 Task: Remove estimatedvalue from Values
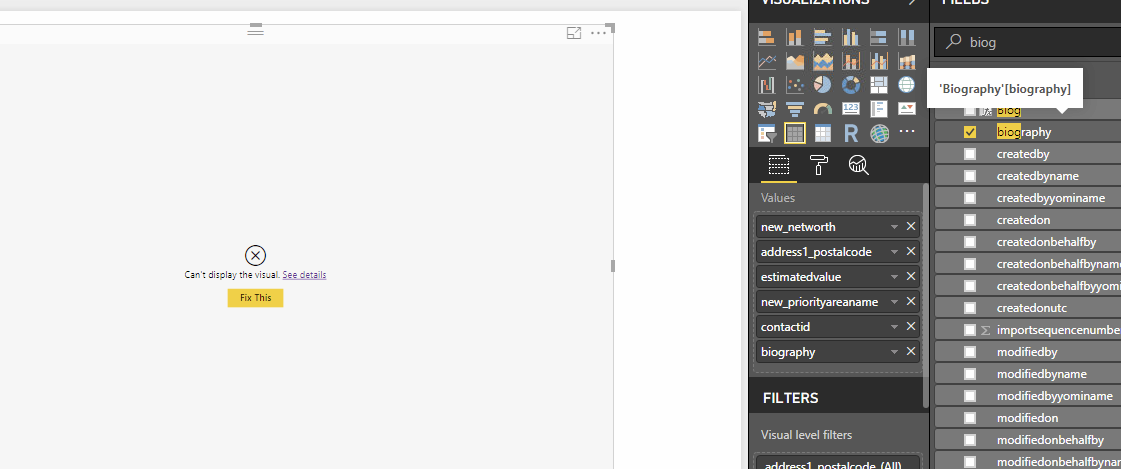click(911, 277)
